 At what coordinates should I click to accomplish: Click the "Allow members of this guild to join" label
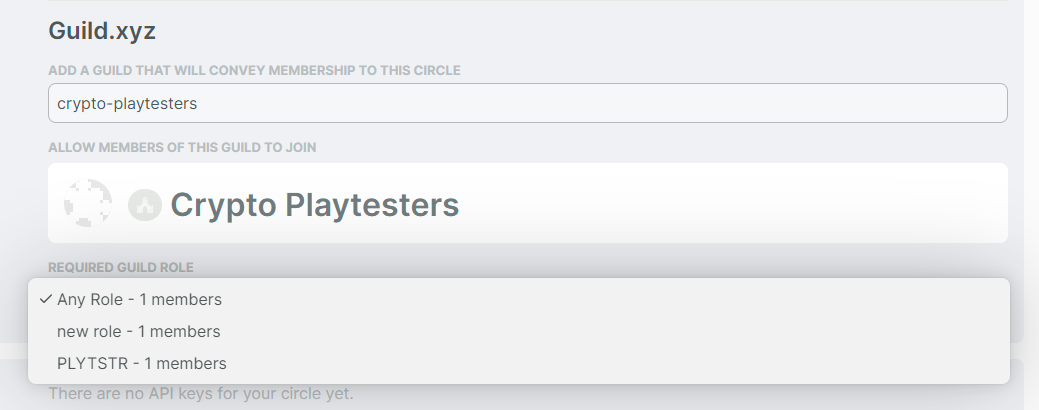pyautogui.click(x=182, y=148)
